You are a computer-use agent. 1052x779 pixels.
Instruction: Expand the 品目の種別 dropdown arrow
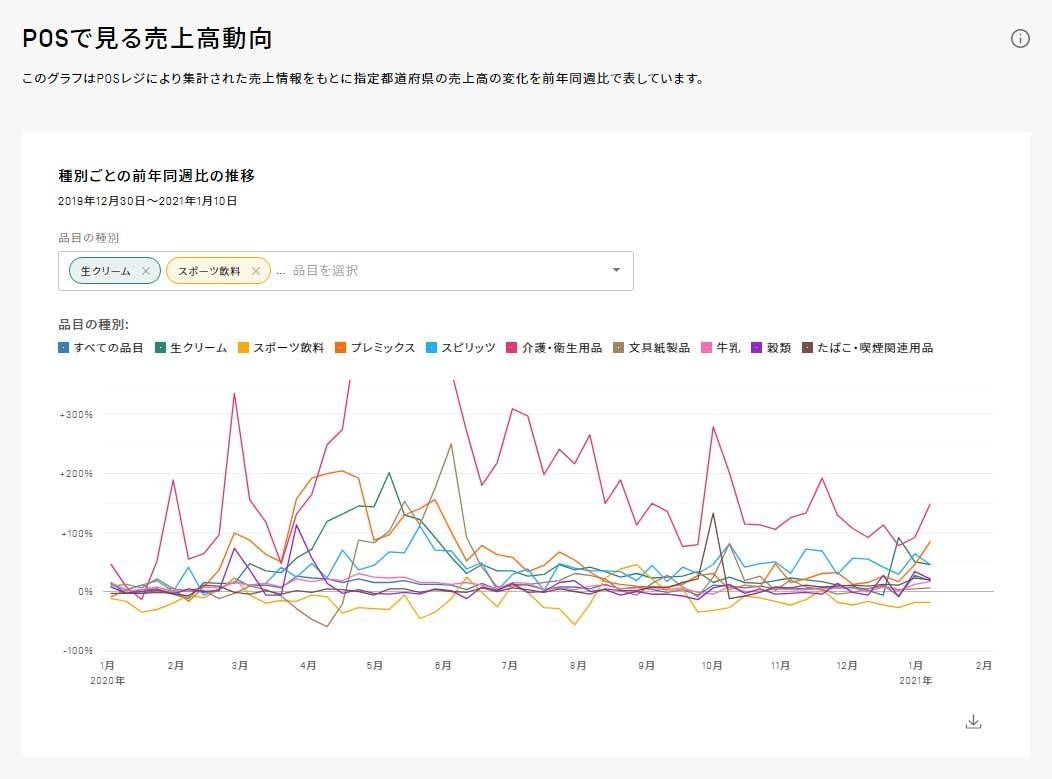[616, 270]
